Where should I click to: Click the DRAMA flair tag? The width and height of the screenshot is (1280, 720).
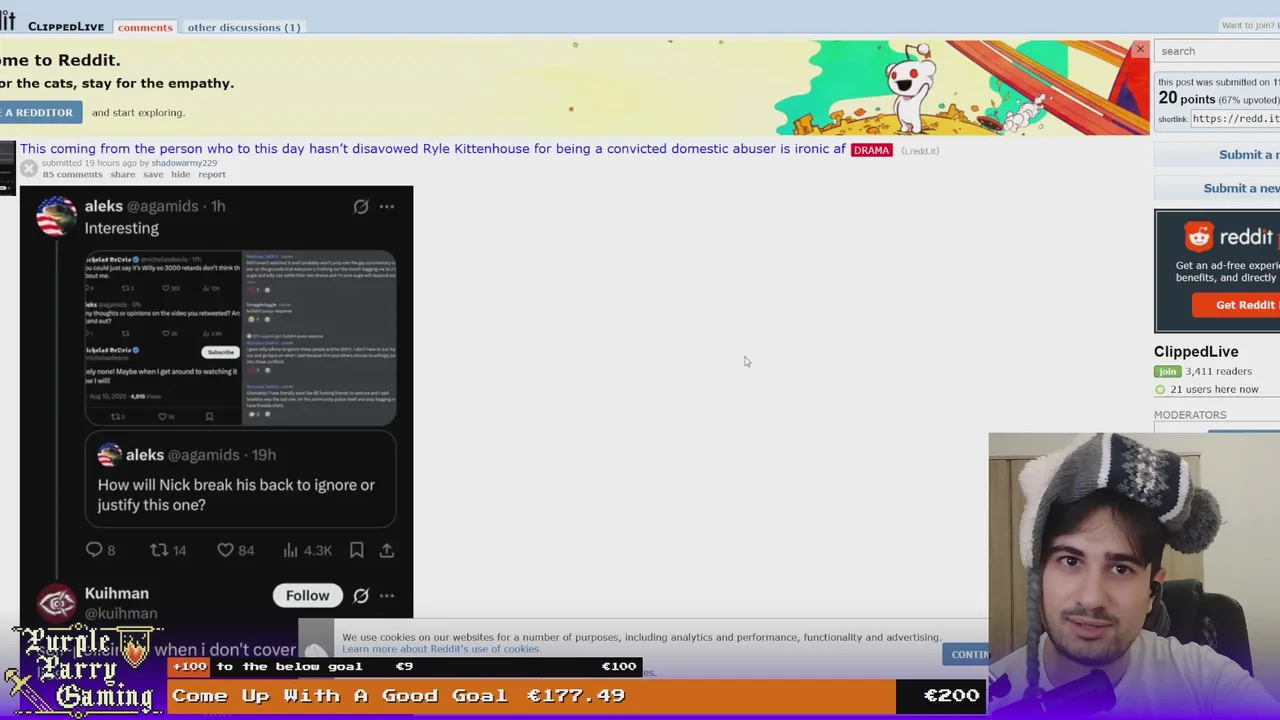[x=871, y=150]
